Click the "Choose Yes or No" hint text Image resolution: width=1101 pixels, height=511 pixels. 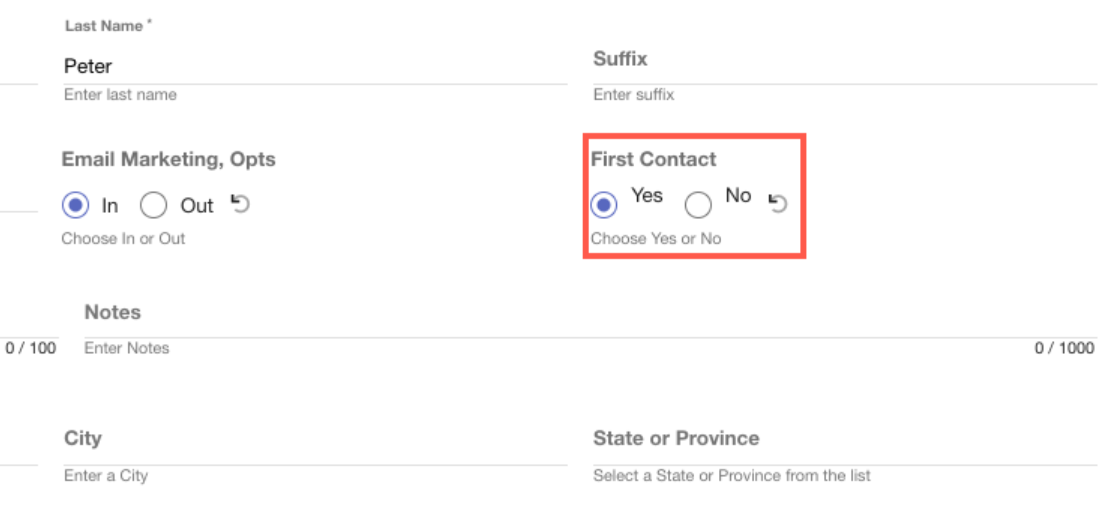tap(656, 239)
